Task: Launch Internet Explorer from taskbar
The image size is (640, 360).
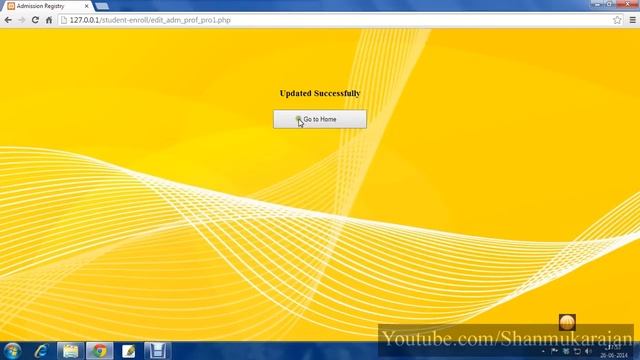Action: tap(41, 351)
